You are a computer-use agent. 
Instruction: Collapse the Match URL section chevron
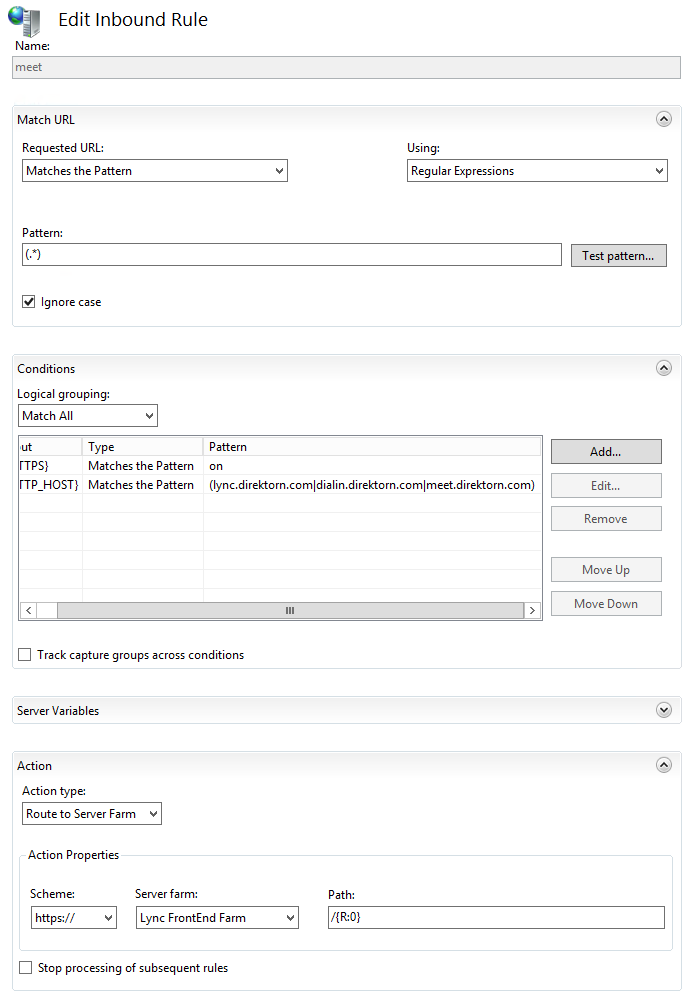coord(663,119)
